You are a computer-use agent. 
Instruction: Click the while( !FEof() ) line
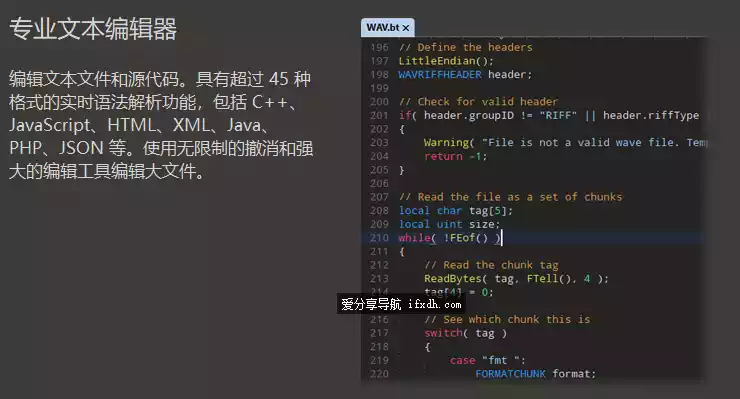[449, 238]
